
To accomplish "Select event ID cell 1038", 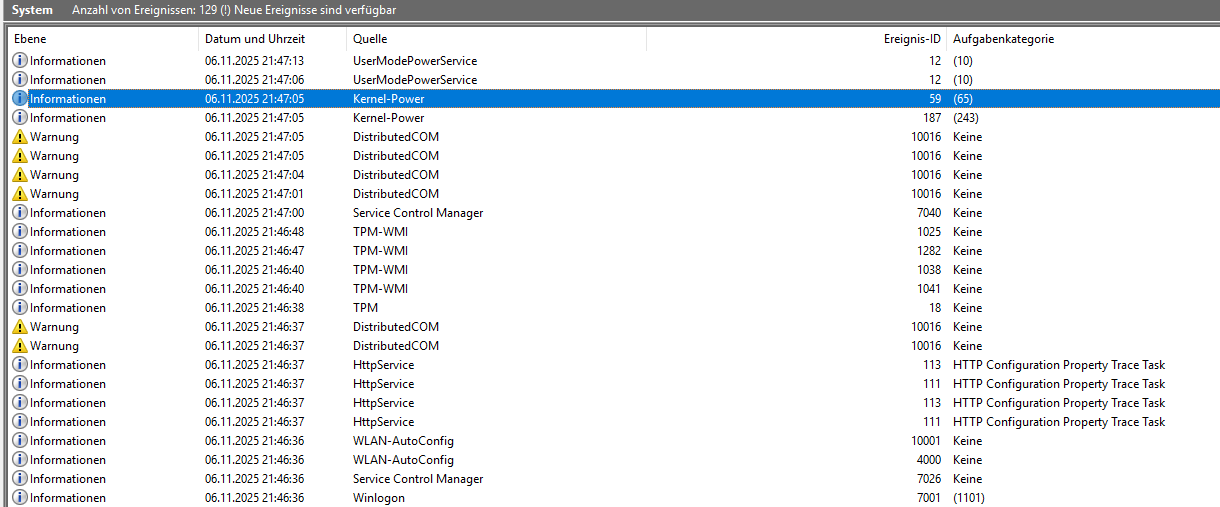I will point(927,270).
